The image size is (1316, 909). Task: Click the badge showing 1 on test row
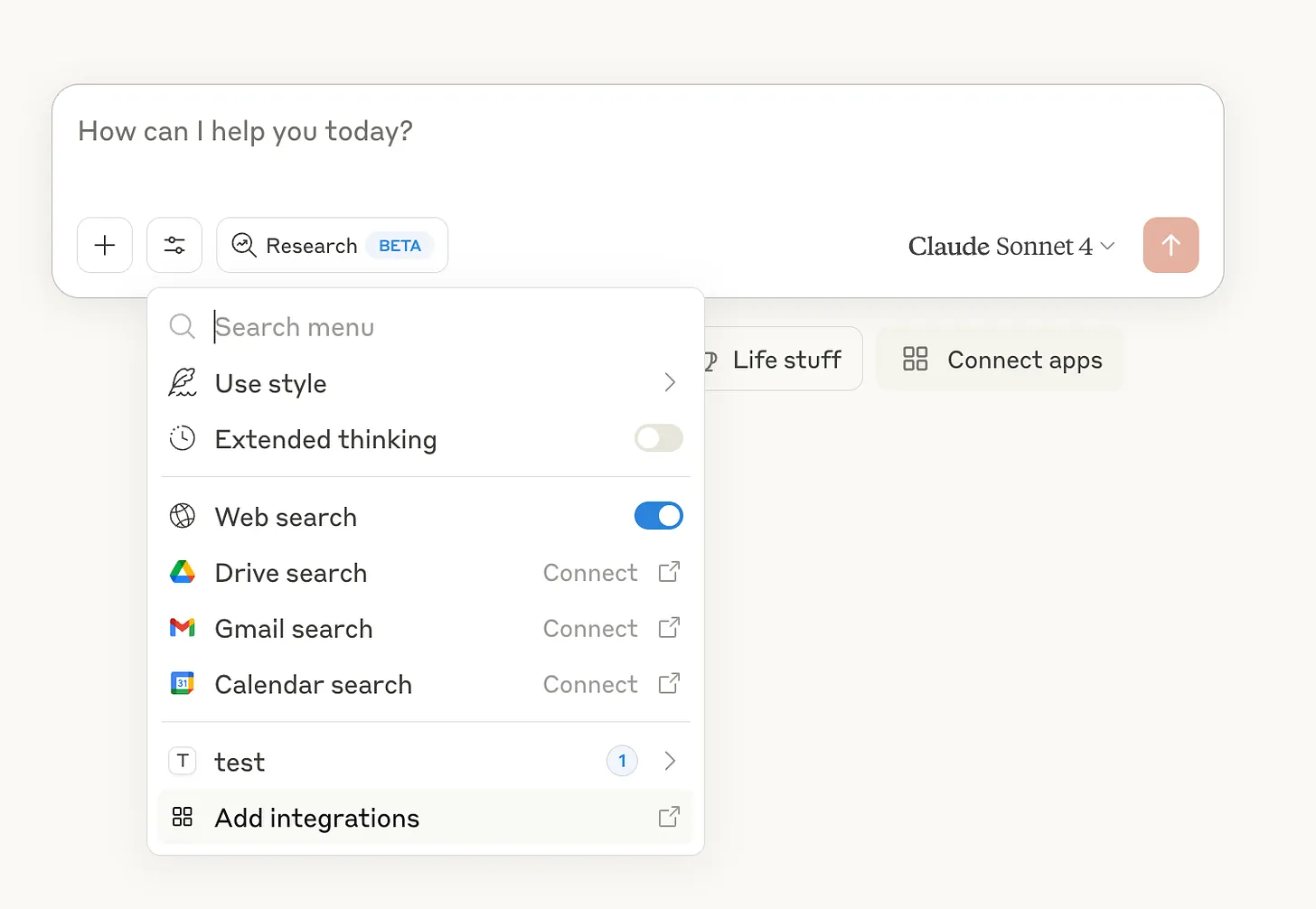[x=622, y=761]
